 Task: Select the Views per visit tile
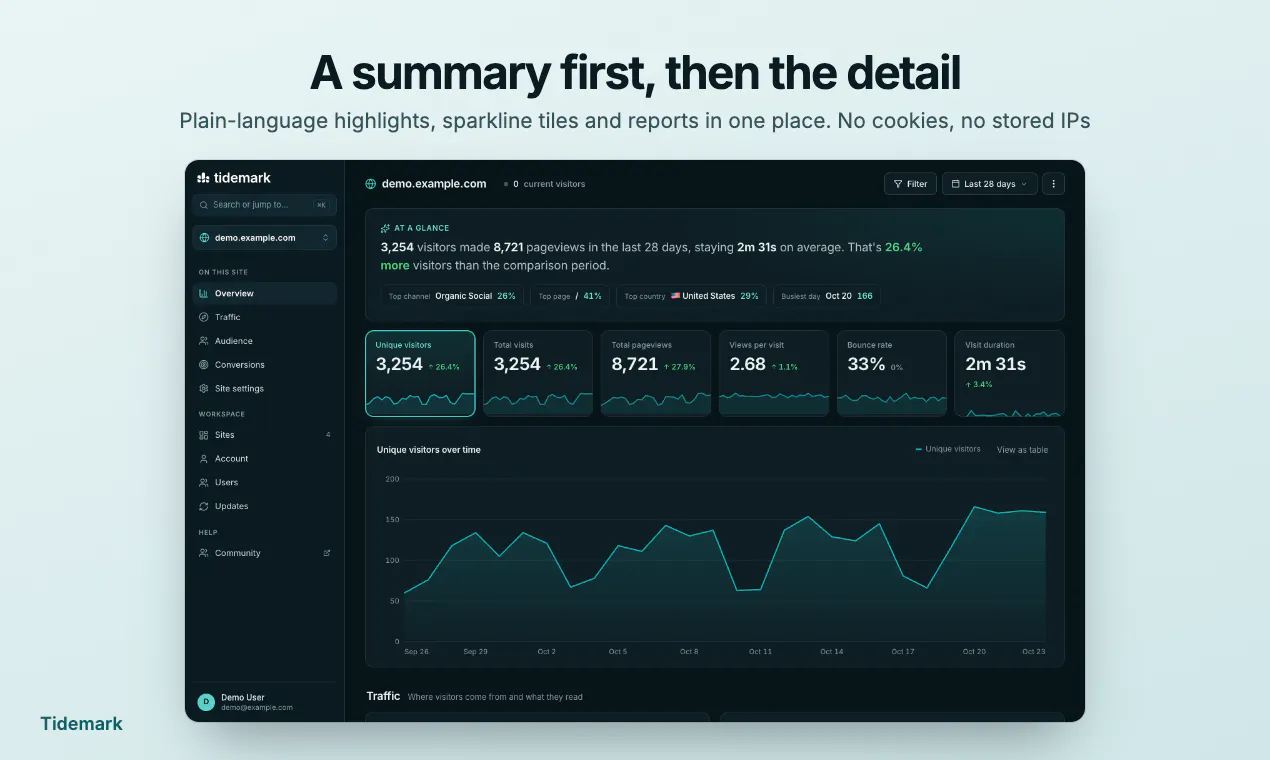click(x=774, y=373)
